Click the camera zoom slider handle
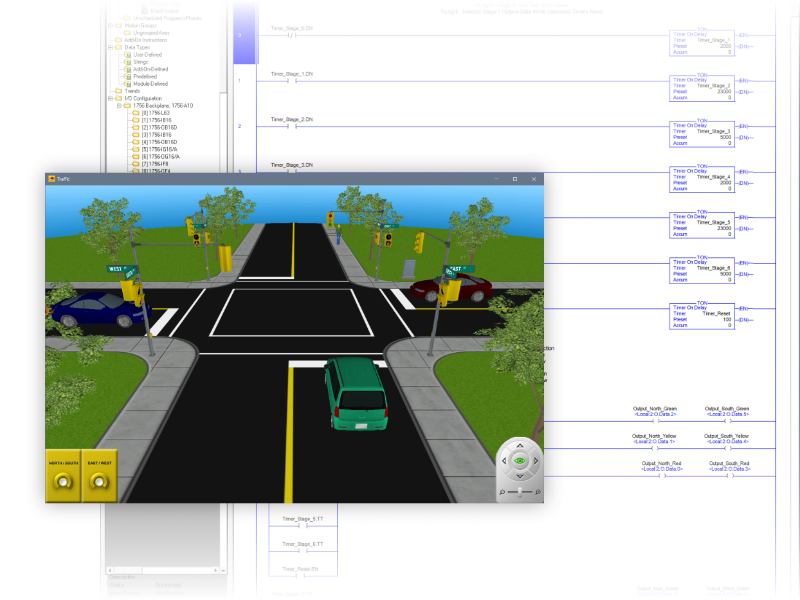 (519, 492)
